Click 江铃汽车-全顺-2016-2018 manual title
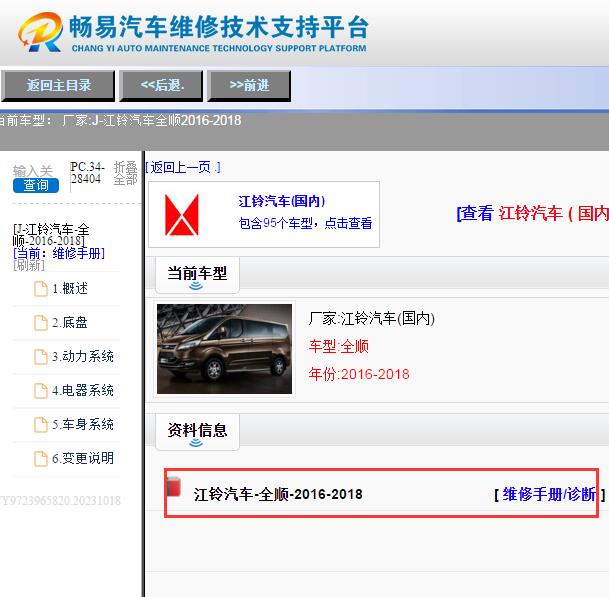Viewport: 609px width, 597px height. 278,494
